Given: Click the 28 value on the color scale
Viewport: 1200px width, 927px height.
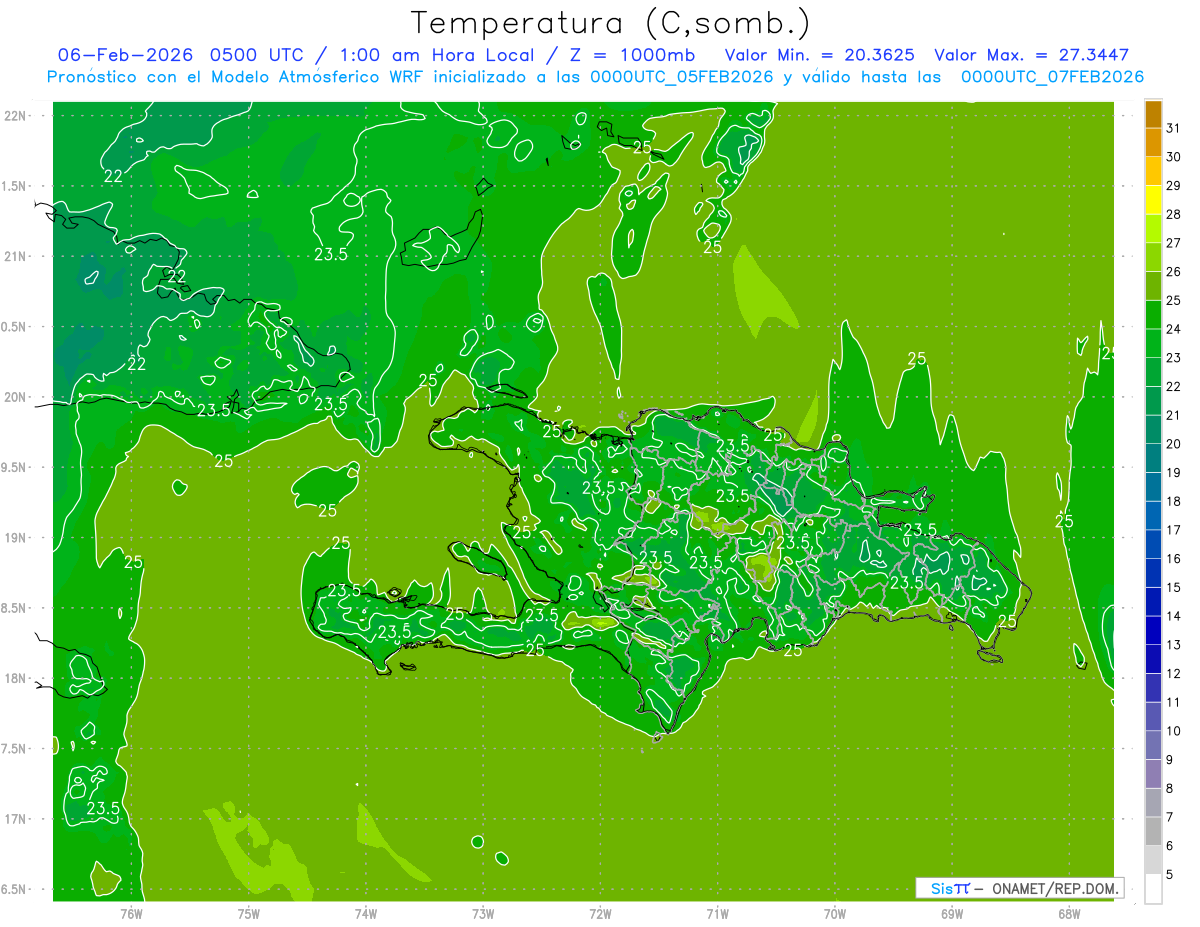Looking at the screenshot, I should pyautogui.click(x=1174, y=214).
